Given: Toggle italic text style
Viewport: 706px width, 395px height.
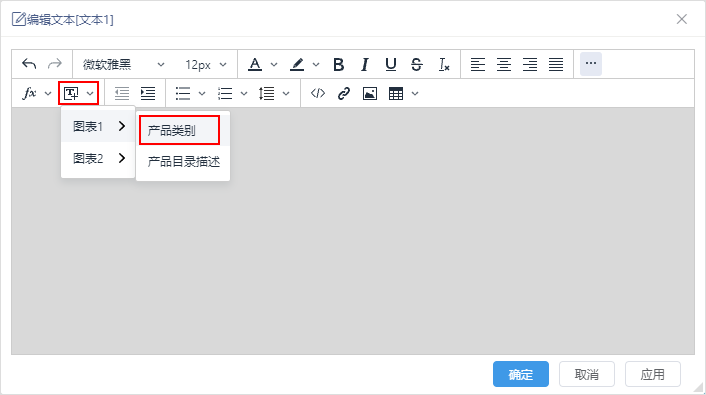Looking at the screenshot, I should [365, 64].
